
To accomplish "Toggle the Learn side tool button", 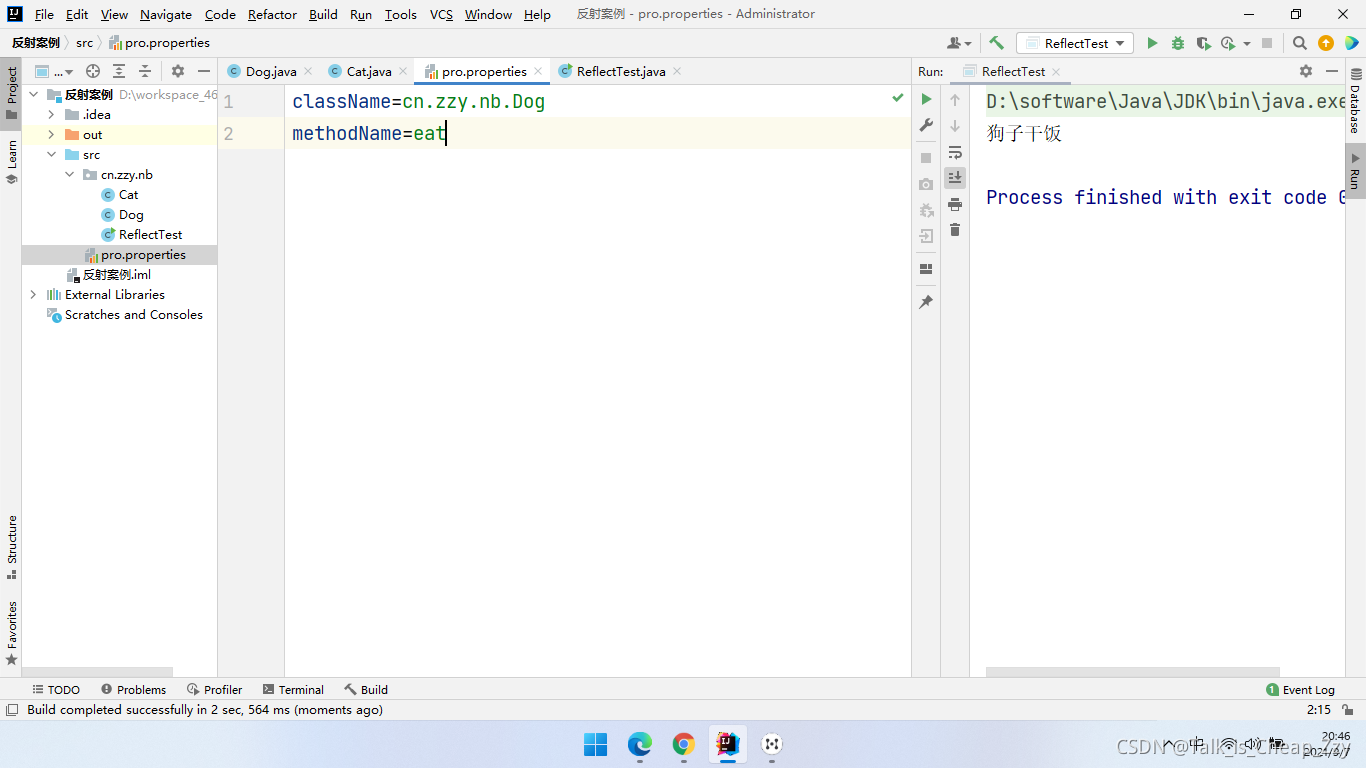I will coord(11,162).
